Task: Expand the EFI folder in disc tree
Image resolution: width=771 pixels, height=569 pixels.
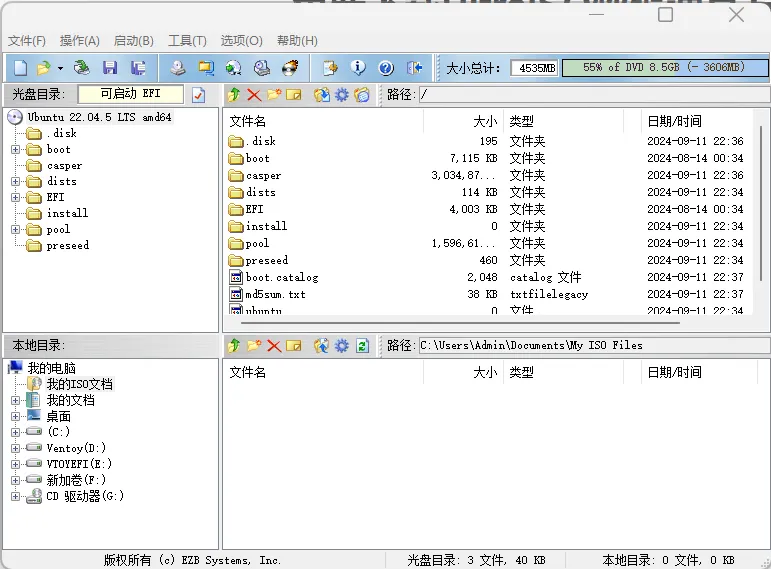Action: 15,198
